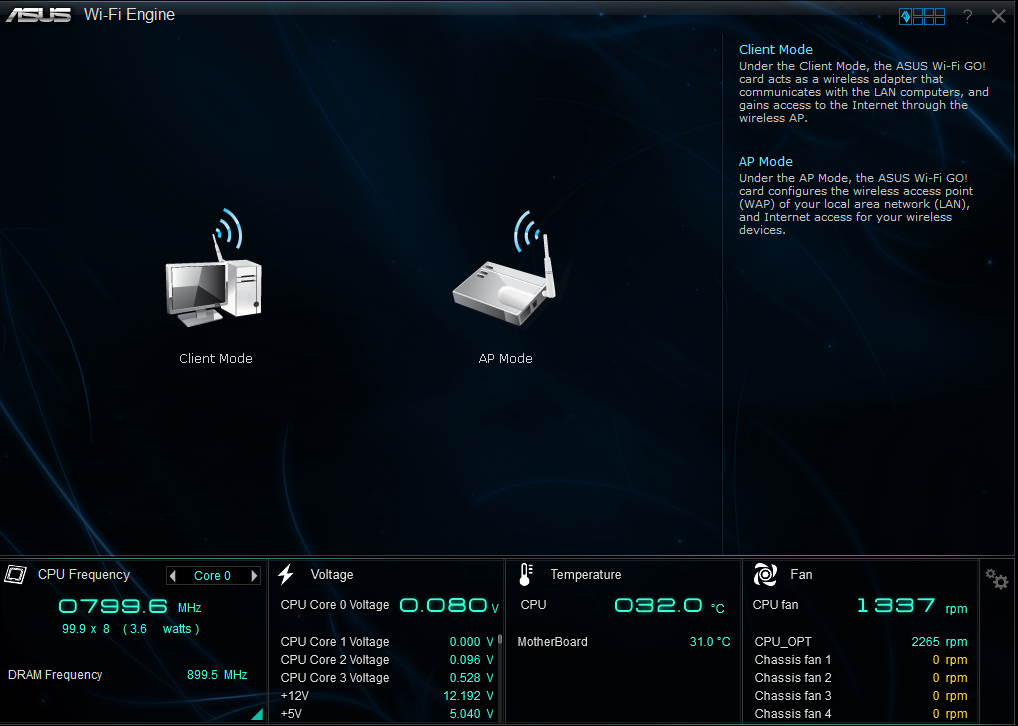Open monitor settings via gears icon

(x=996, y=579)
